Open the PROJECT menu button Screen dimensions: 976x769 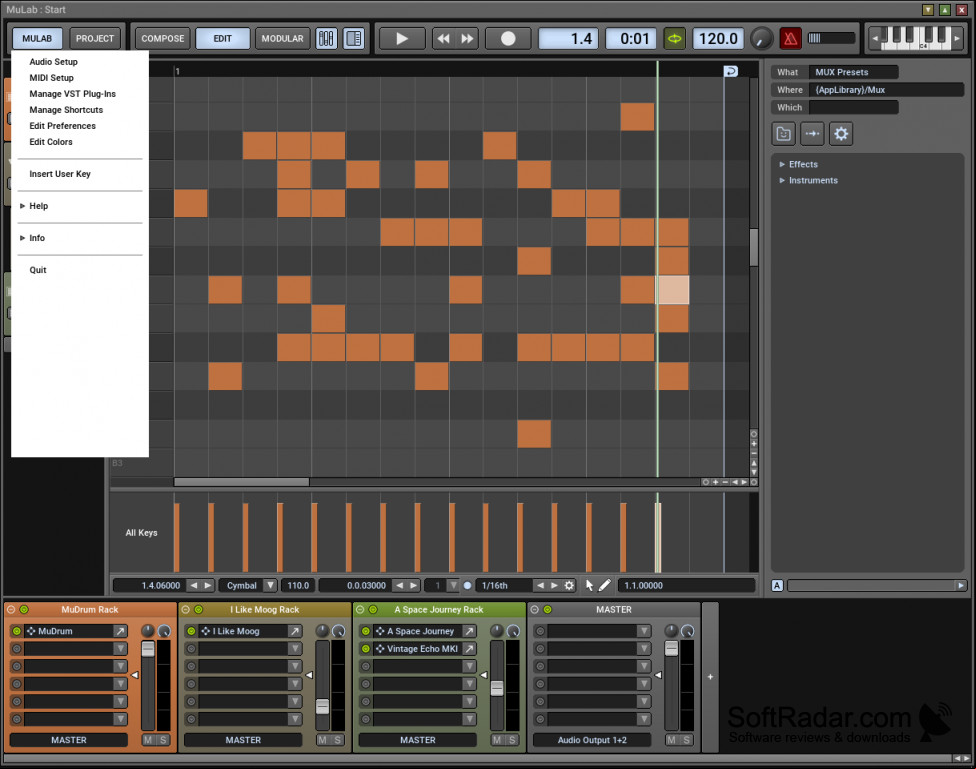click(x=95, y=39)
